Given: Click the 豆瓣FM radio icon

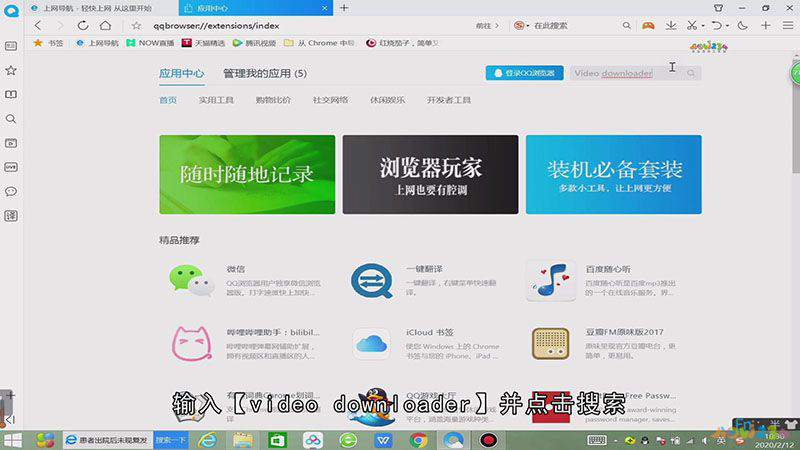Looking at the screenshot, I should pos(551,344).
